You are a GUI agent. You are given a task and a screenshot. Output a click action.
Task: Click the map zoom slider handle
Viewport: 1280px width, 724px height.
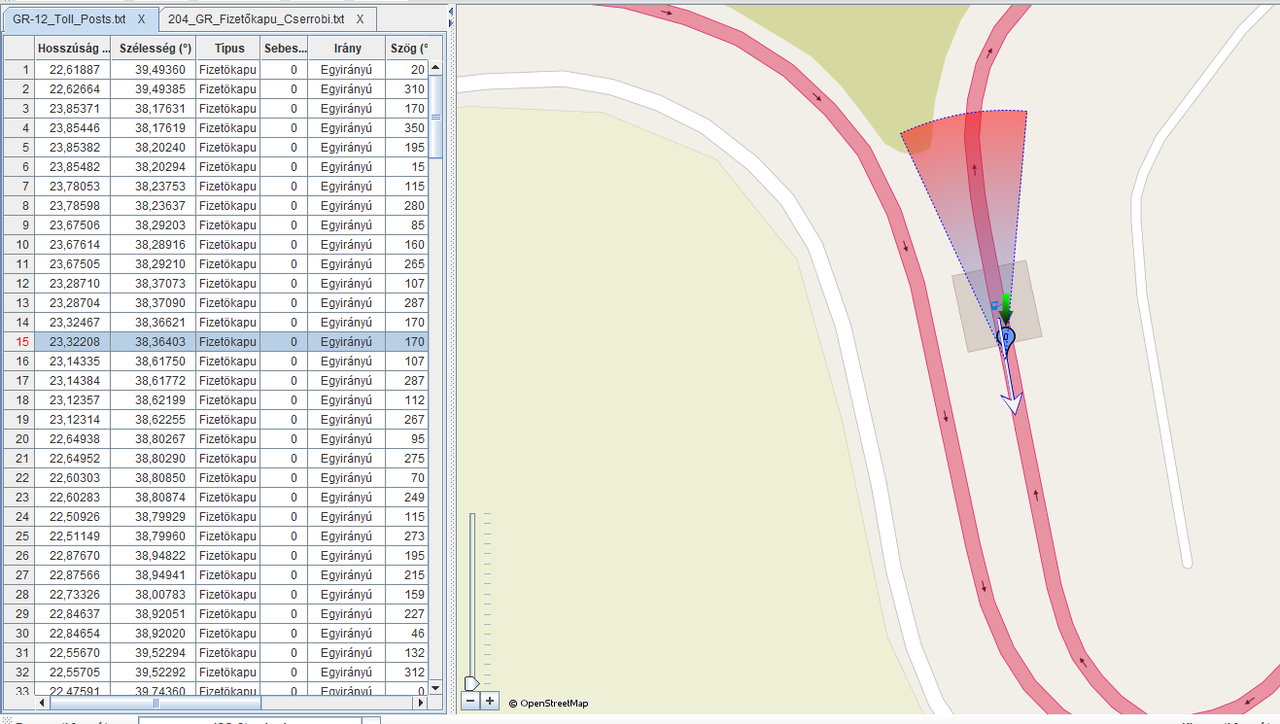tap(471, 683)
